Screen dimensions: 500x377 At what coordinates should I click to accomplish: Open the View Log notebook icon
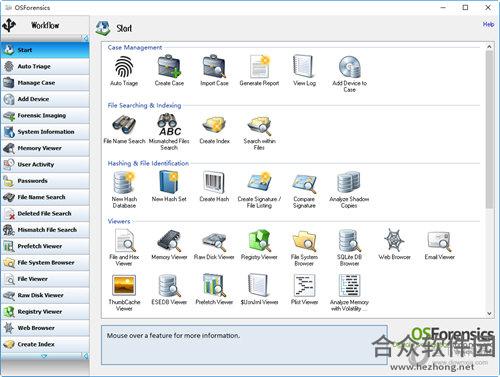tap(304, 67)
